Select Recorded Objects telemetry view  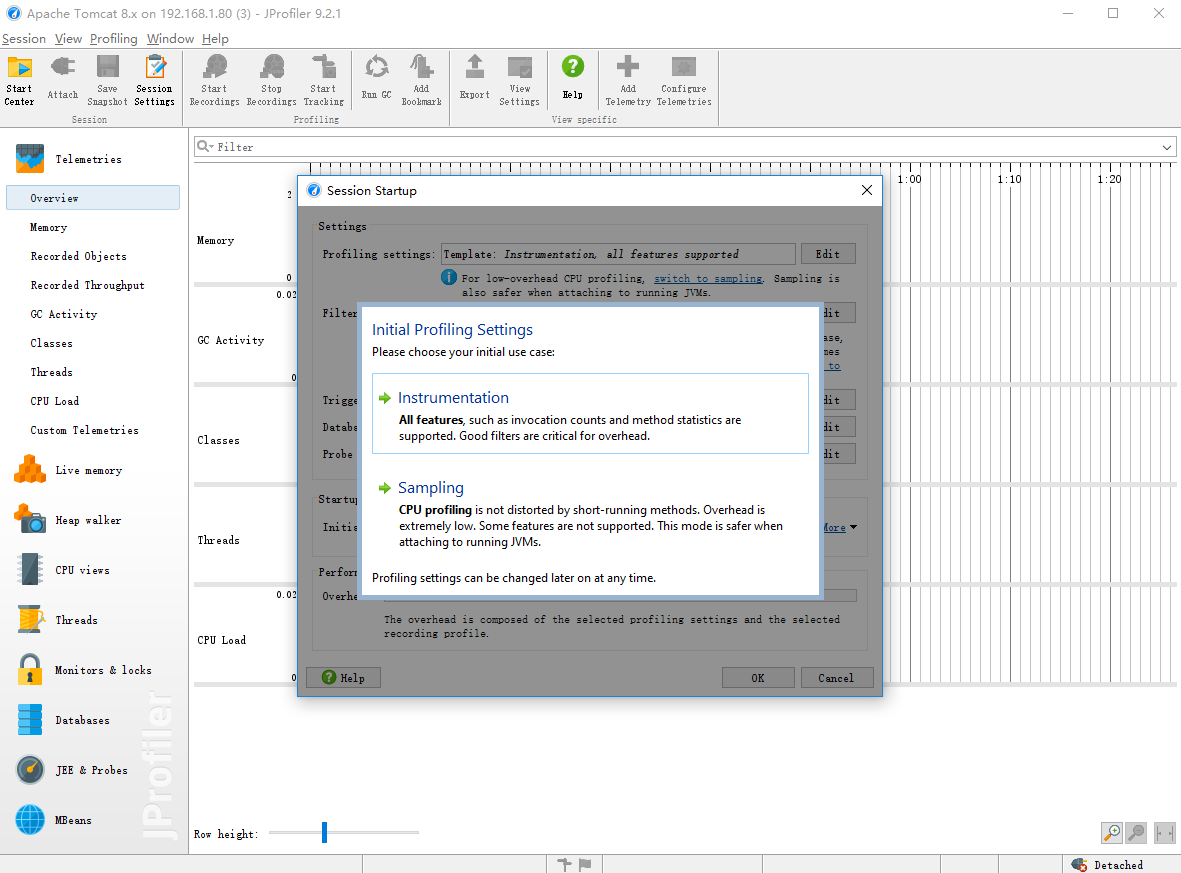[x=78, y=256]
